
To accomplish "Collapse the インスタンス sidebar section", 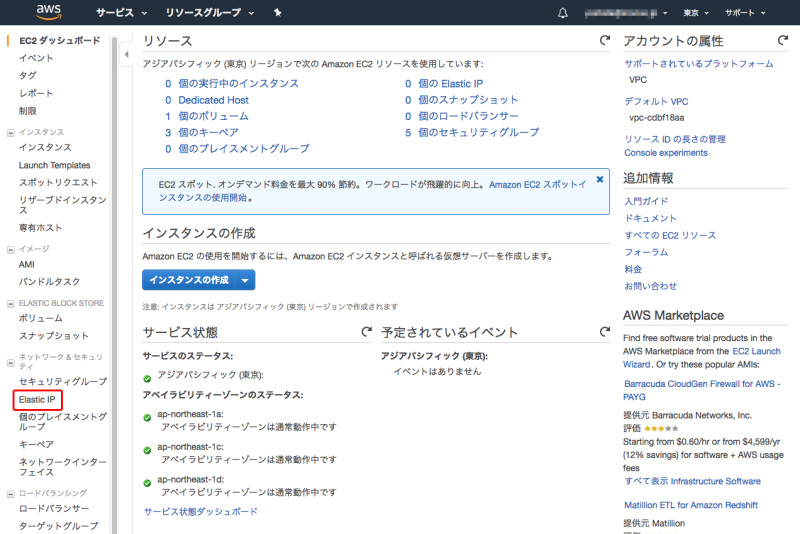I will [x=10, y=133].
